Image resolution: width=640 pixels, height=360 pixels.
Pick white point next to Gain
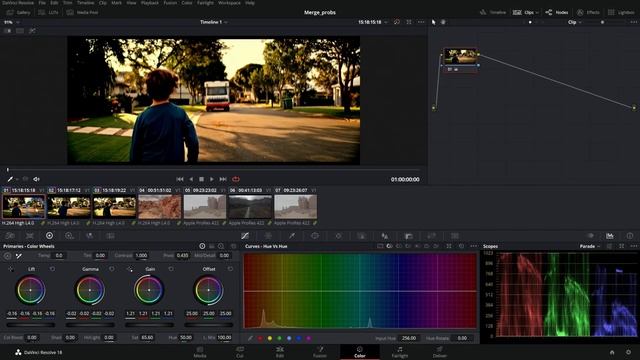click(130, 269)
